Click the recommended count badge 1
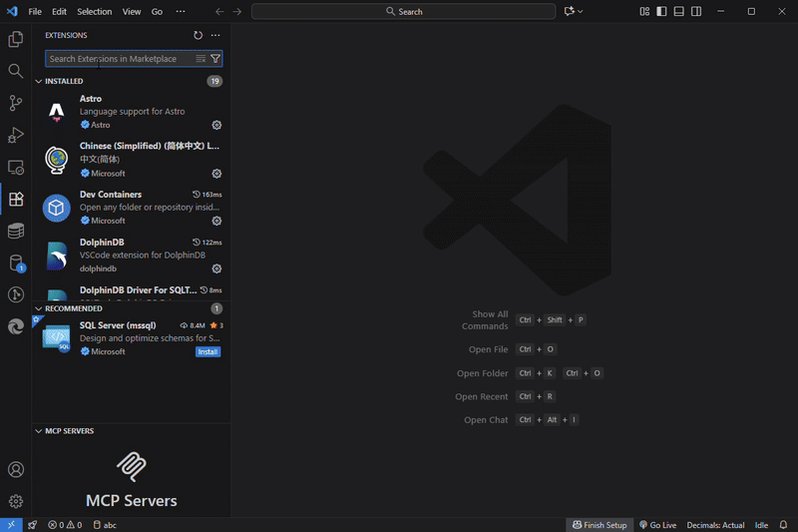This screenshot has width=798, height=532. point(216,309)
